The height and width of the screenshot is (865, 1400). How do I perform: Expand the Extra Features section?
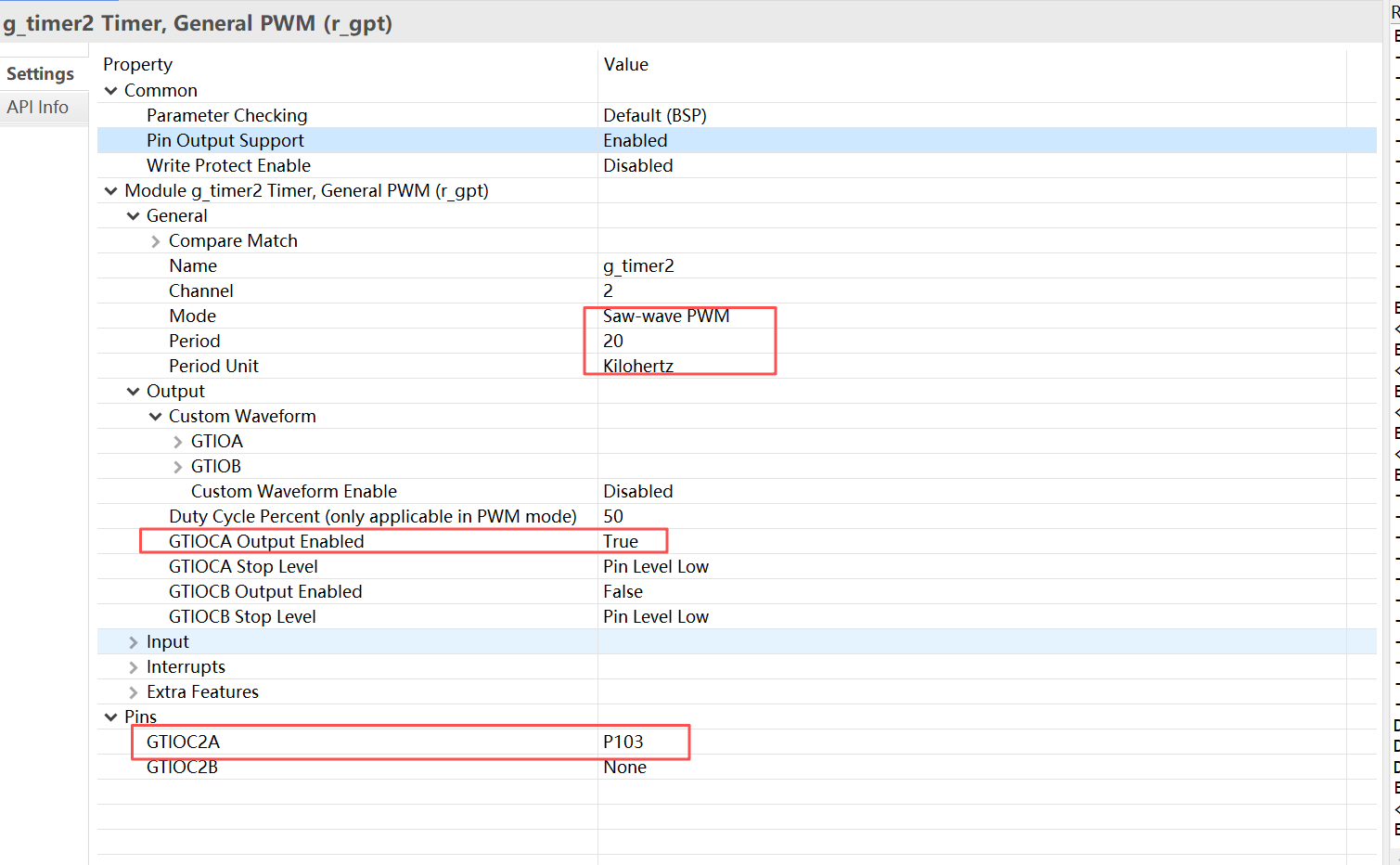pyautogui.click(x=134, y=692)
